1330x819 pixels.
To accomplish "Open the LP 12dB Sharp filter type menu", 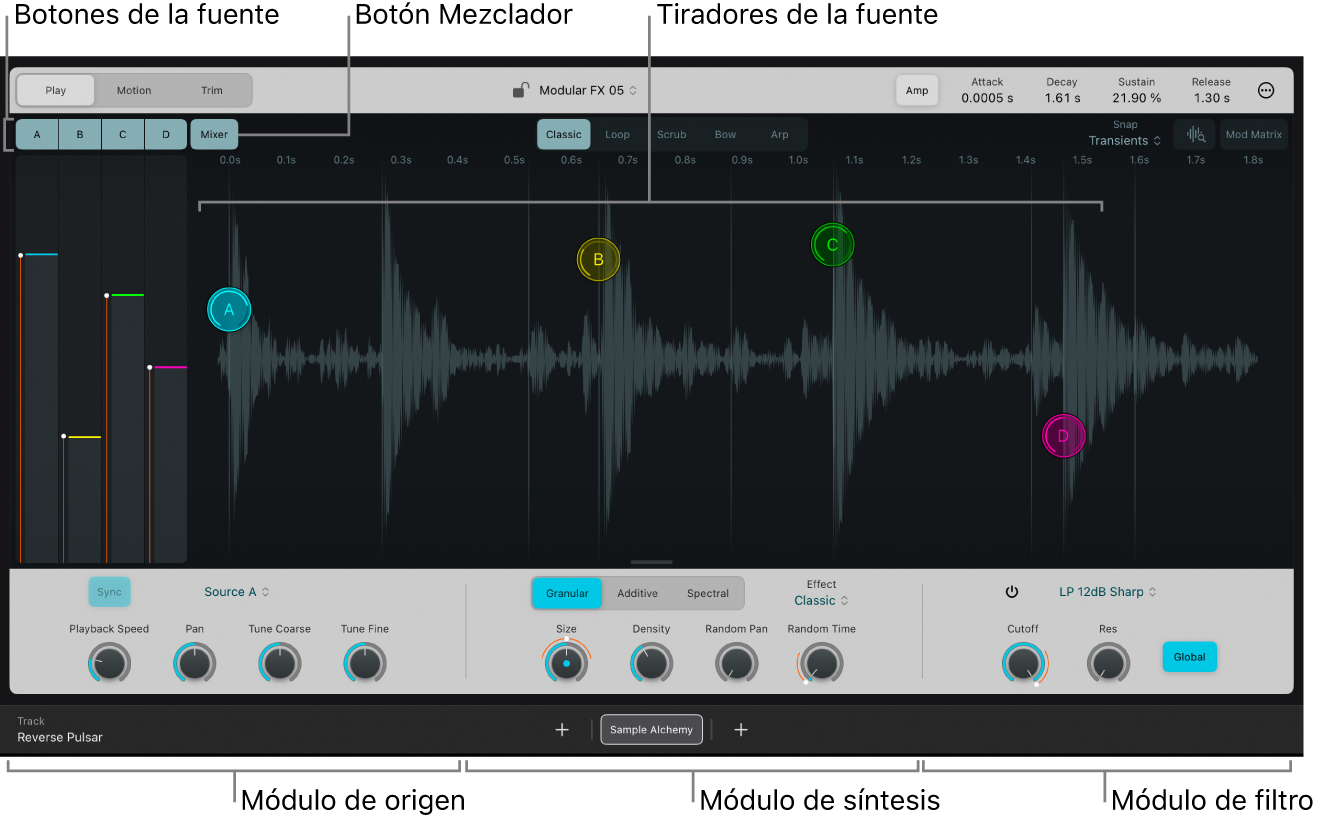I will [1108, 592].
